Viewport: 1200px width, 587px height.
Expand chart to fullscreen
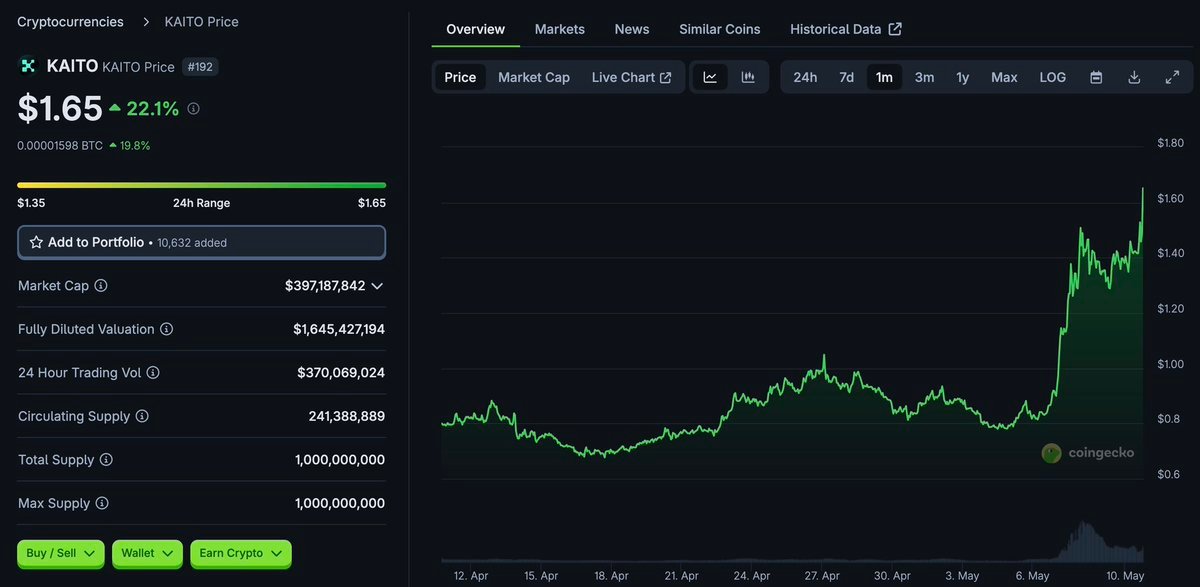pyautogui.click(x=1172, y=77)
